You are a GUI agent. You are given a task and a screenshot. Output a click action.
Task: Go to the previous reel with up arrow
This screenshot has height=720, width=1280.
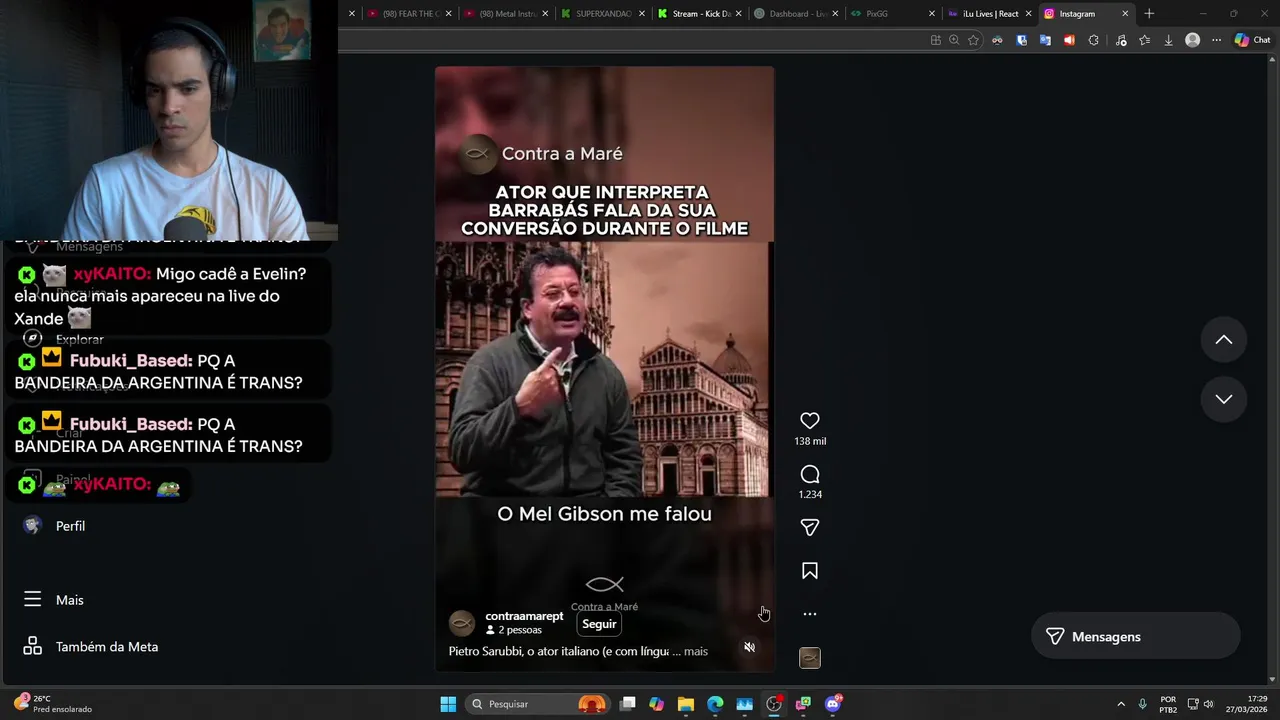[x=1223, y=340]
